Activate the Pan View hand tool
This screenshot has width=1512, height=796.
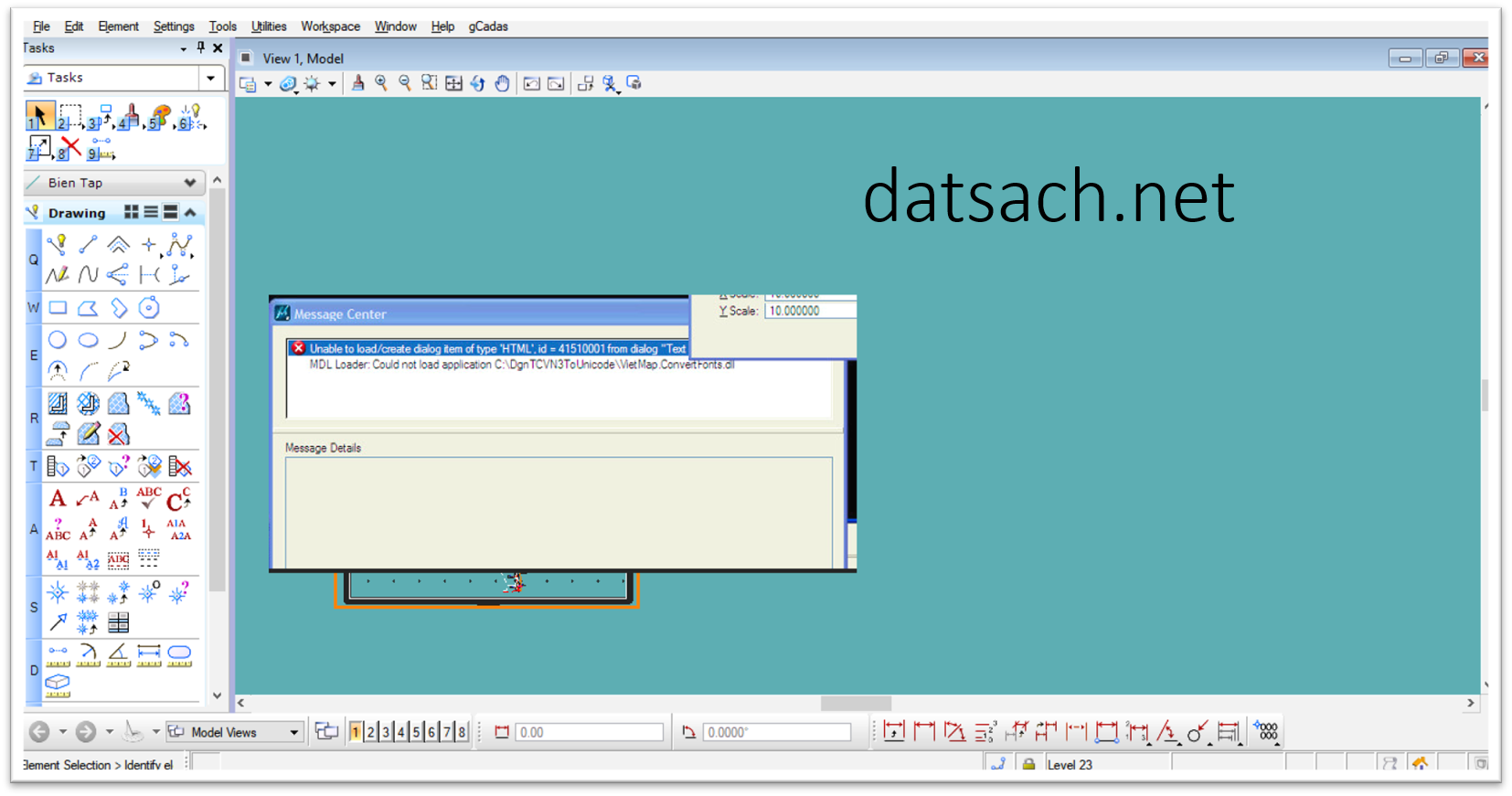tap(502, 83)
